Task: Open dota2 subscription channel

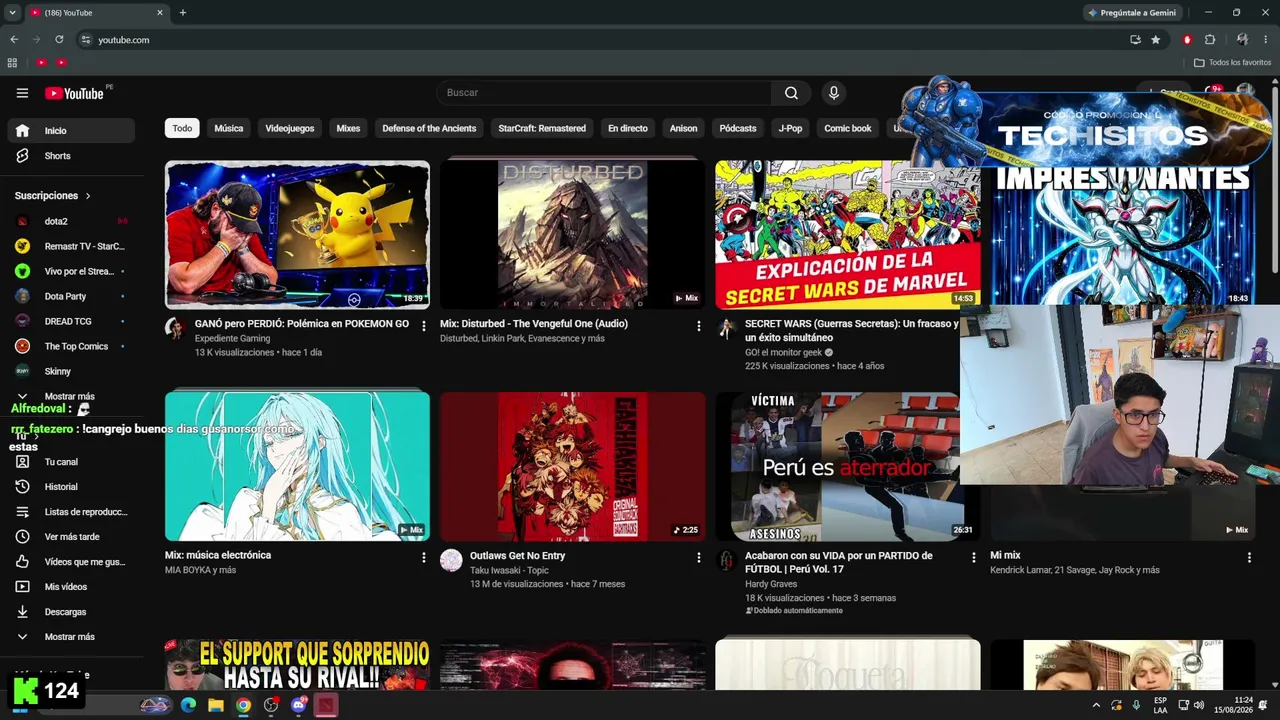Action: click(x=70, y=221)
